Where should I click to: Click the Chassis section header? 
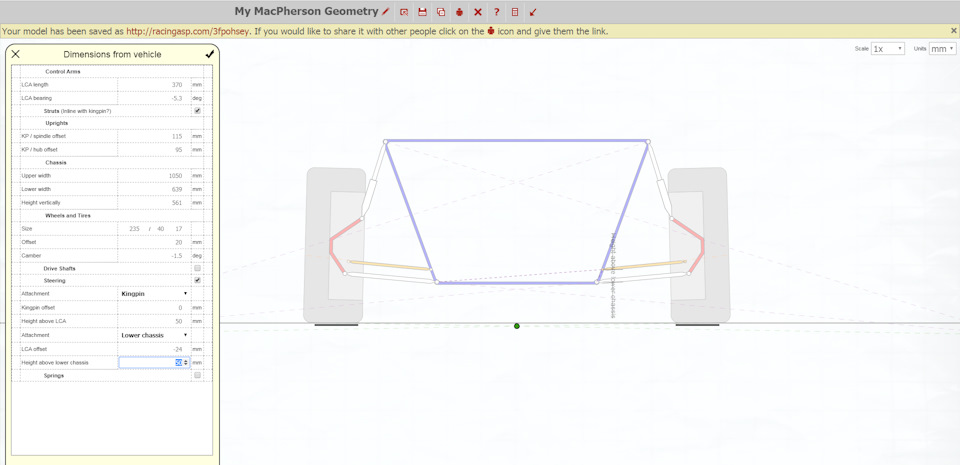tap(56, 162)
